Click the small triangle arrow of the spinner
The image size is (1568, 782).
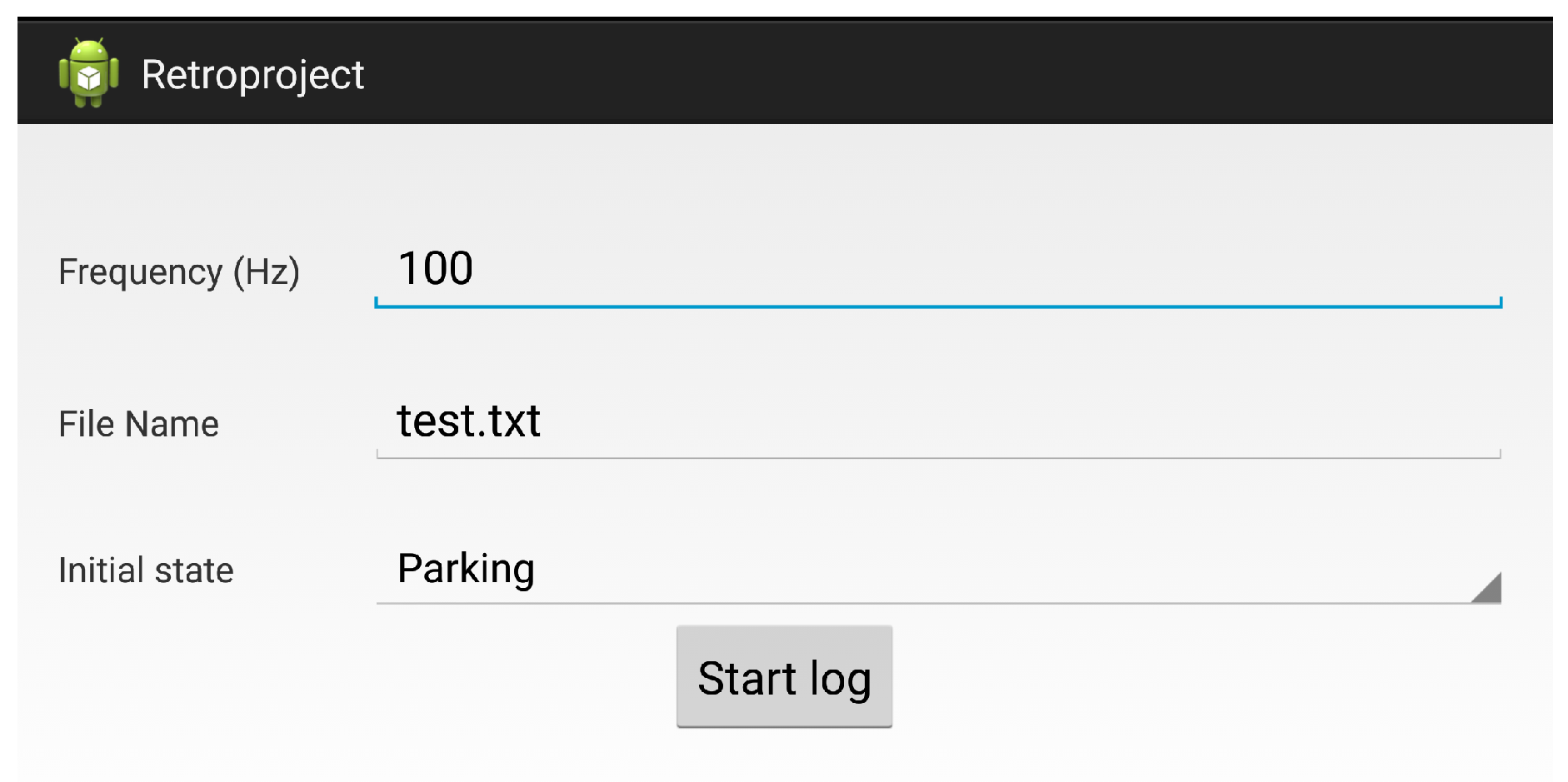[x=1487, y=588]
